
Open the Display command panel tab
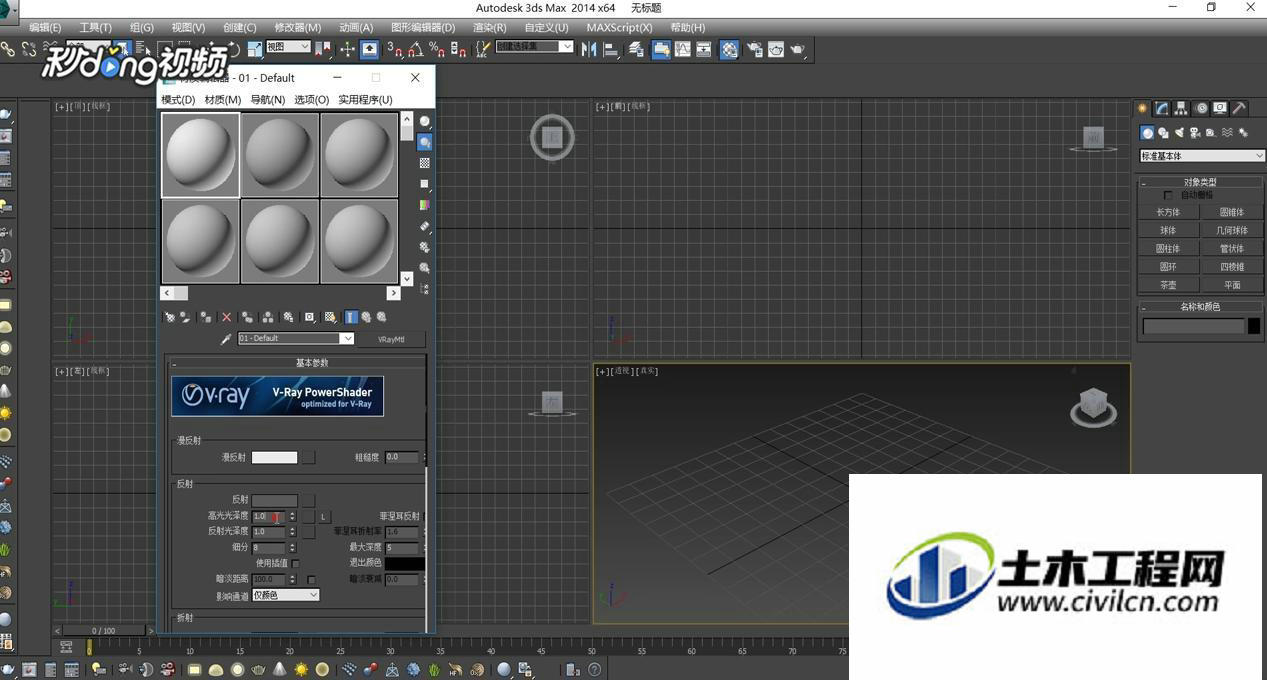tap(1220, 108)
